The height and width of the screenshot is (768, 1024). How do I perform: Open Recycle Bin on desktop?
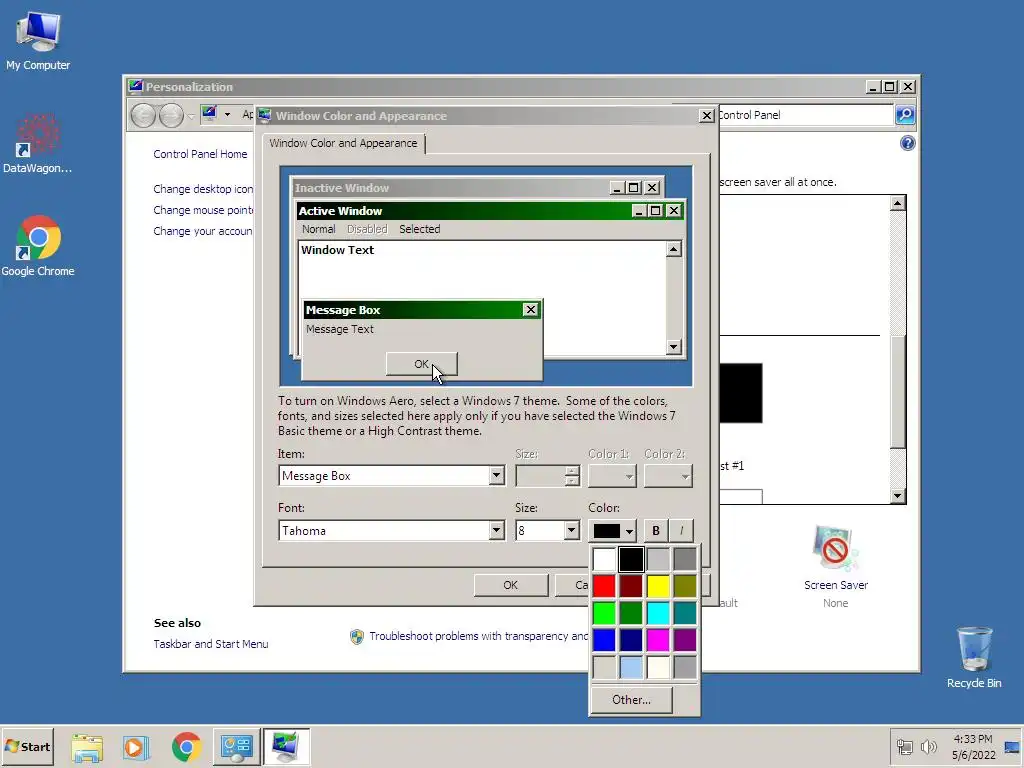(974, 657)
